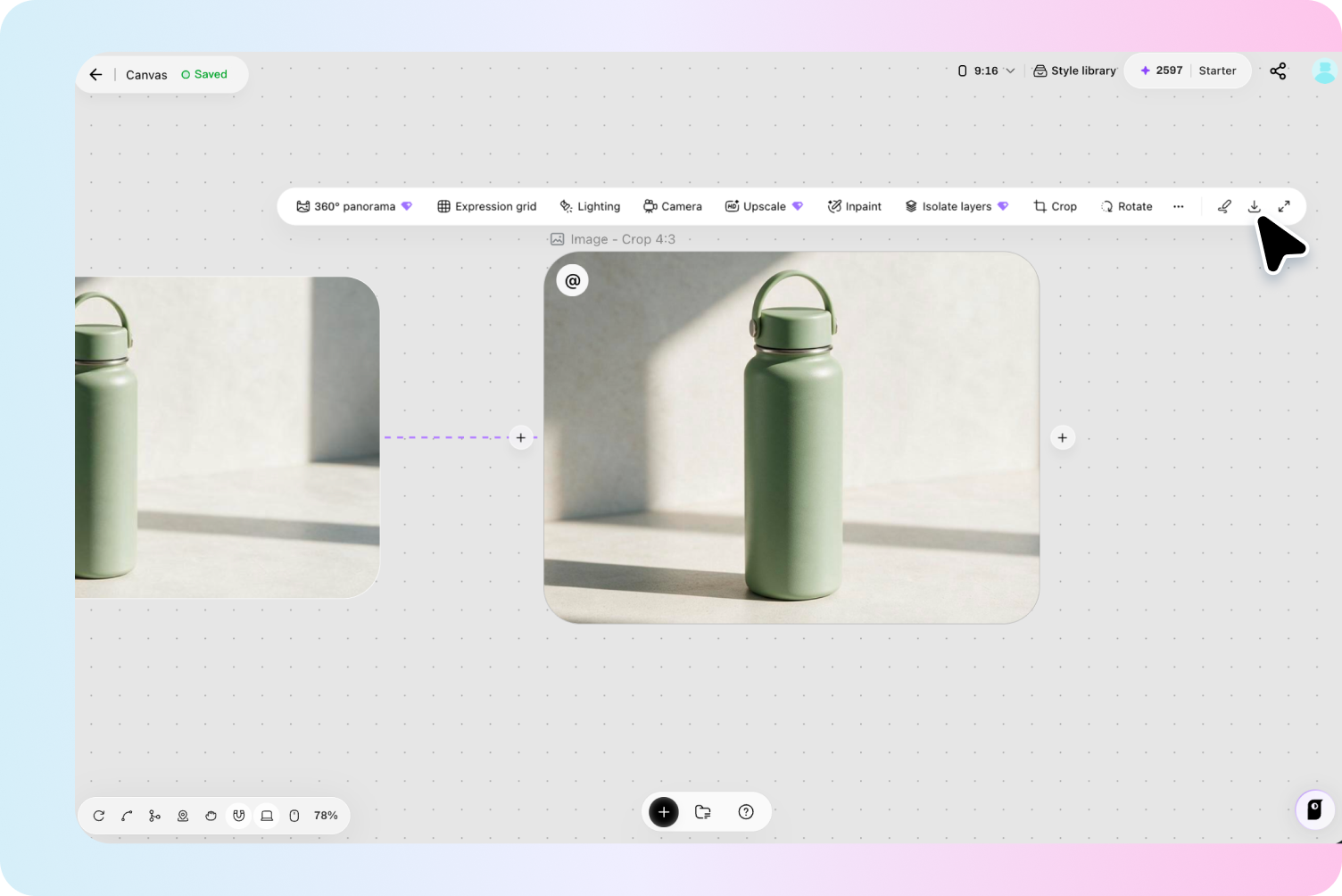Screen dimensions: 1342x896
Task: Select the cropped bottle image
Action: pyautogui.click(x=791, y=437)
